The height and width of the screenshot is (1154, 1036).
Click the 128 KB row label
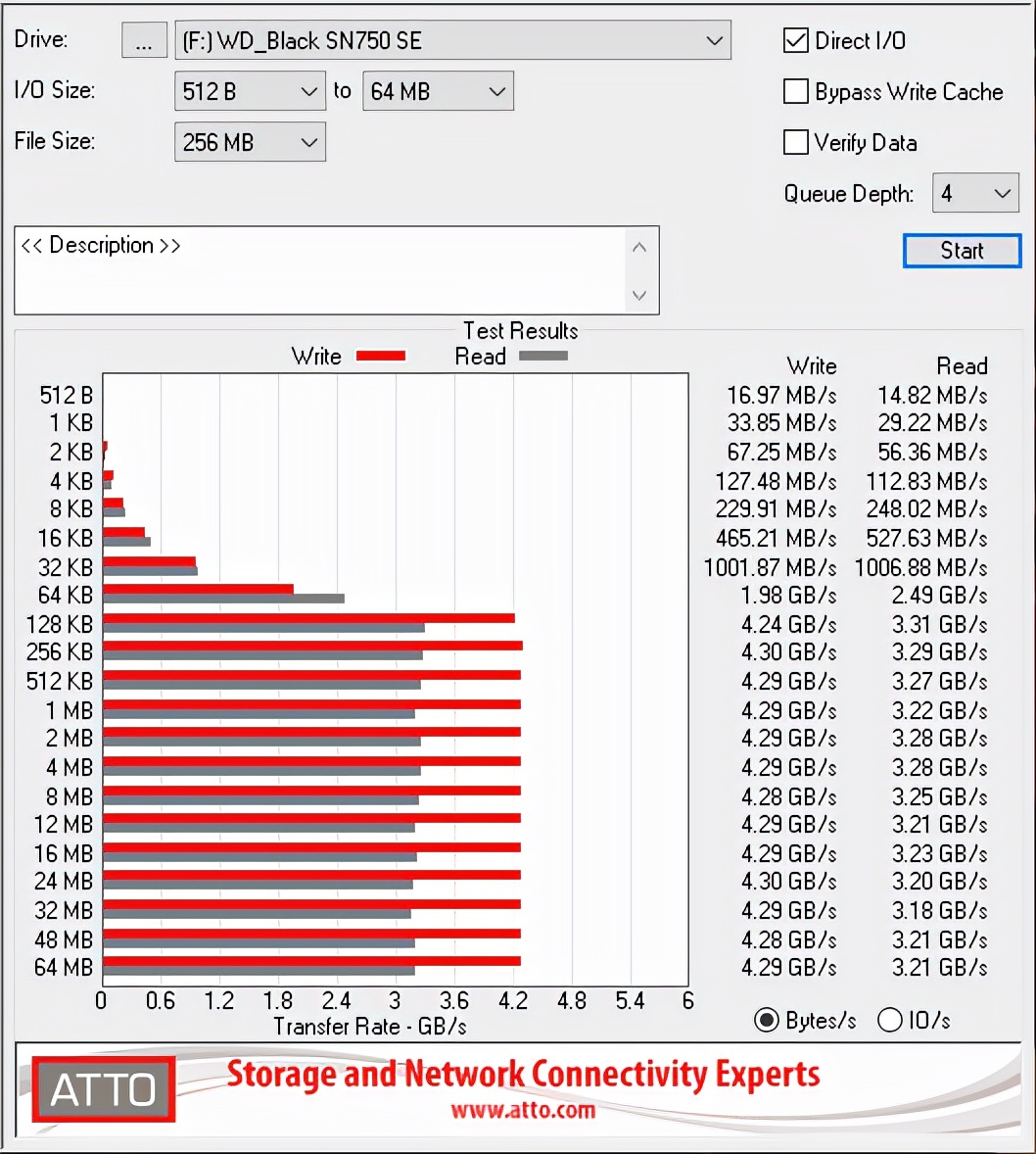pyautogui.click(x=60, y=625)
